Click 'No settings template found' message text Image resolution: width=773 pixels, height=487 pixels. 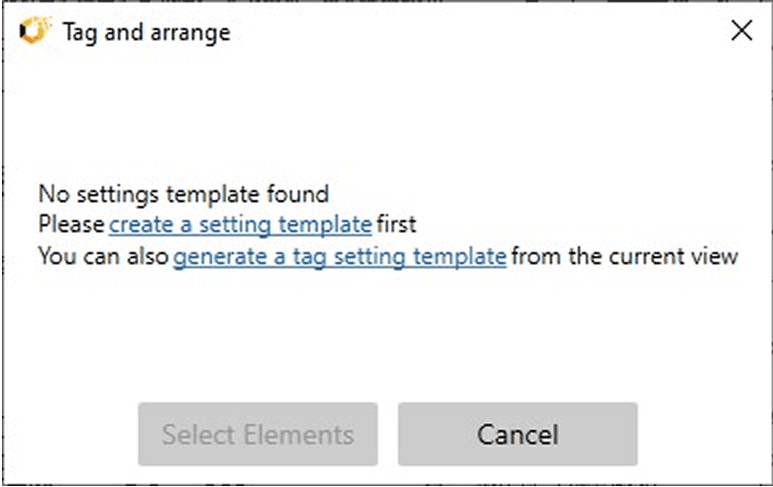183,193
